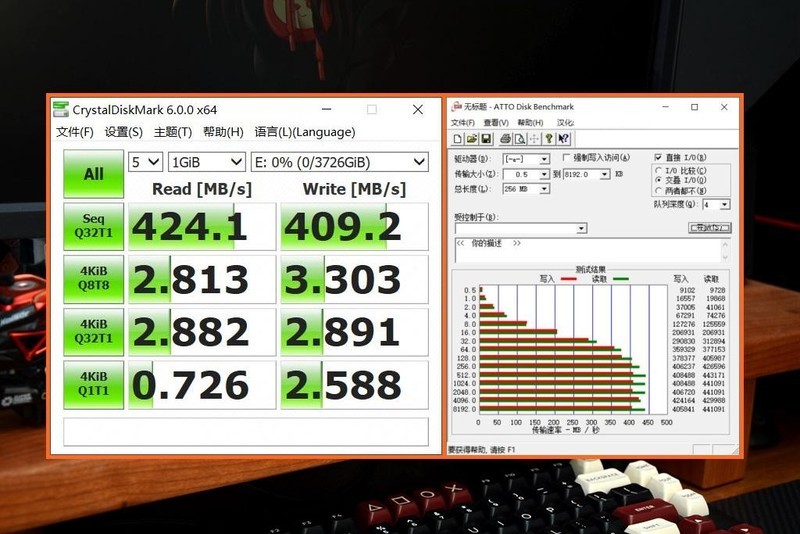
Task: Click the empty CrystalDiskMark comment field
Action: (246, 431)
